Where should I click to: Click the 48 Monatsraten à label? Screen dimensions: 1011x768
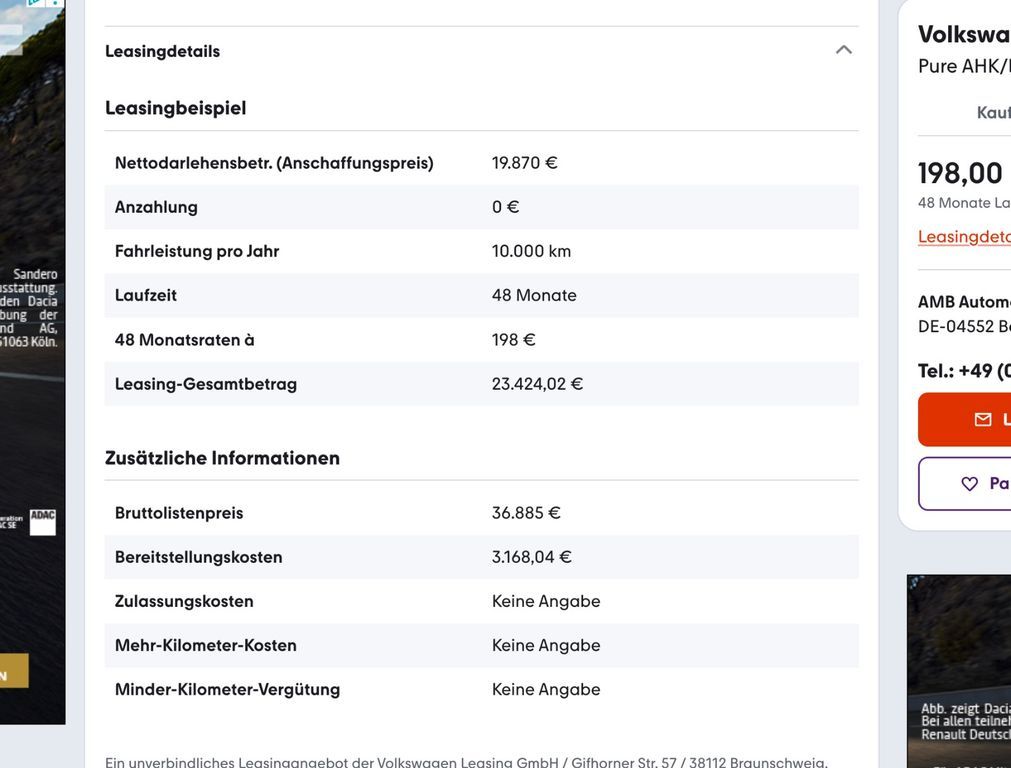[x=184, y=340]
